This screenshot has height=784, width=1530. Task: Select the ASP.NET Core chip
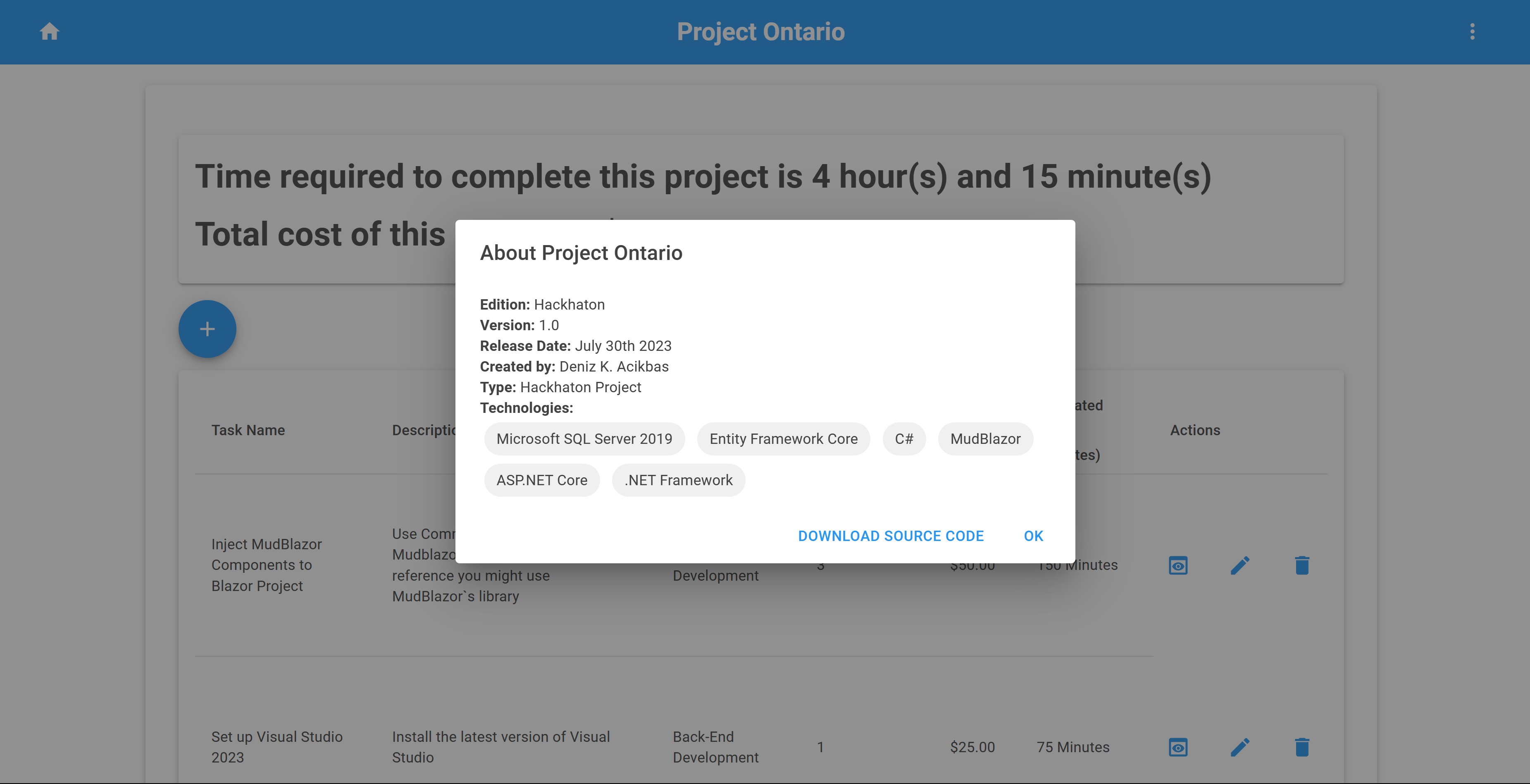[541, 480]
